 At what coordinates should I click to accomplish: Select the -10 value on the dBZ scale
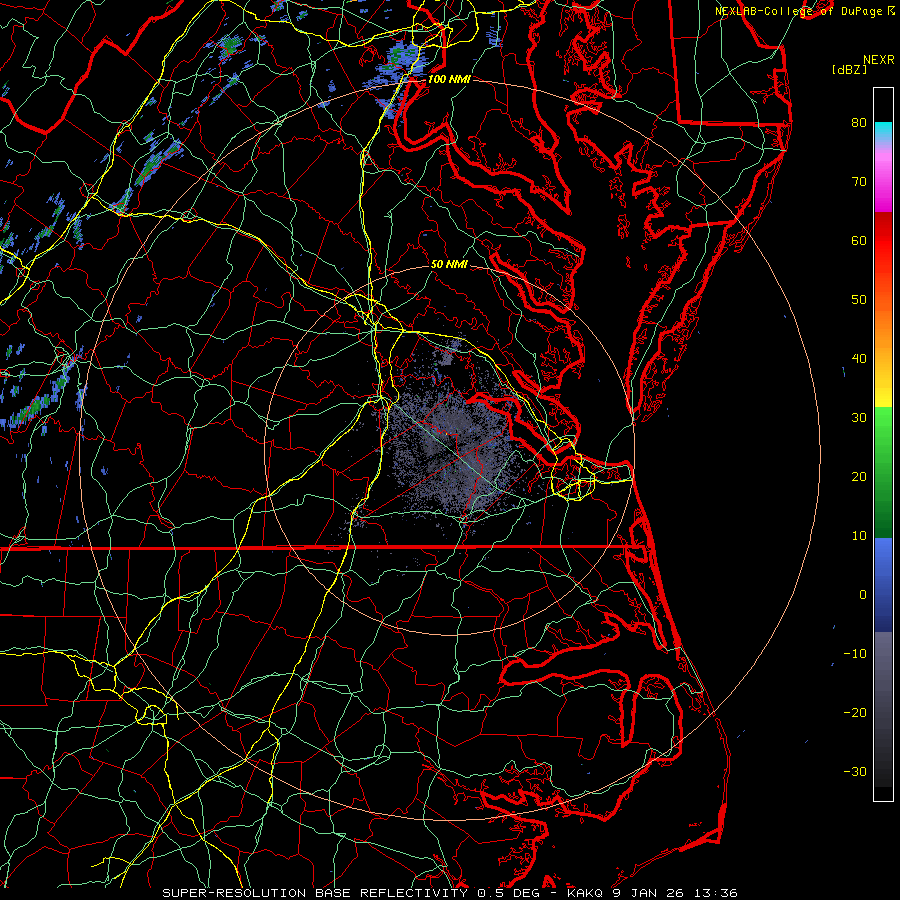pyautogui.click(x=855, y=654)
